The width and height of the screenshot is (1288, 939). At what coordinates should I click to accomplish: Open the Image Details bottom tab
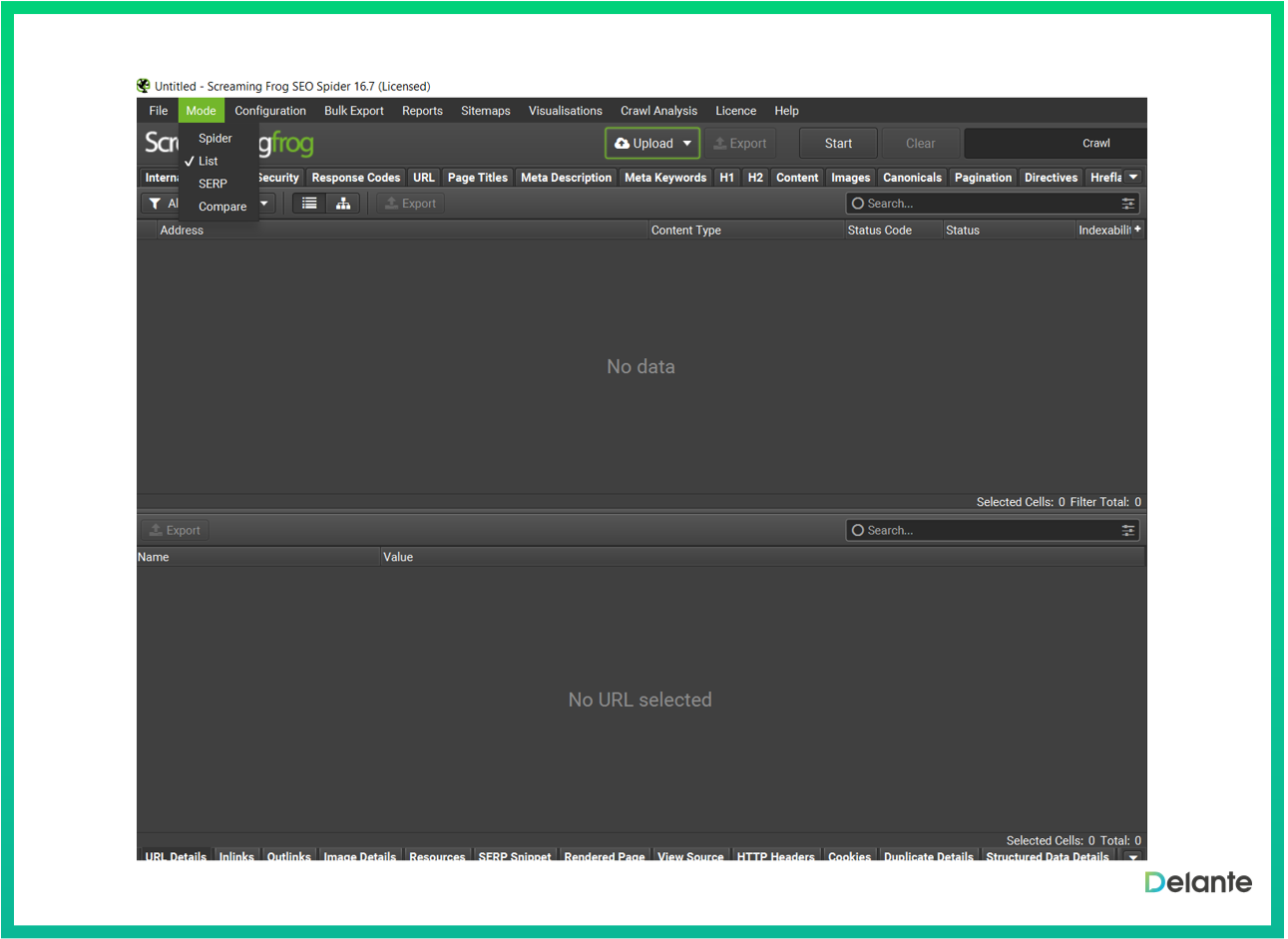pyautogui.click(x=360, y=856)
